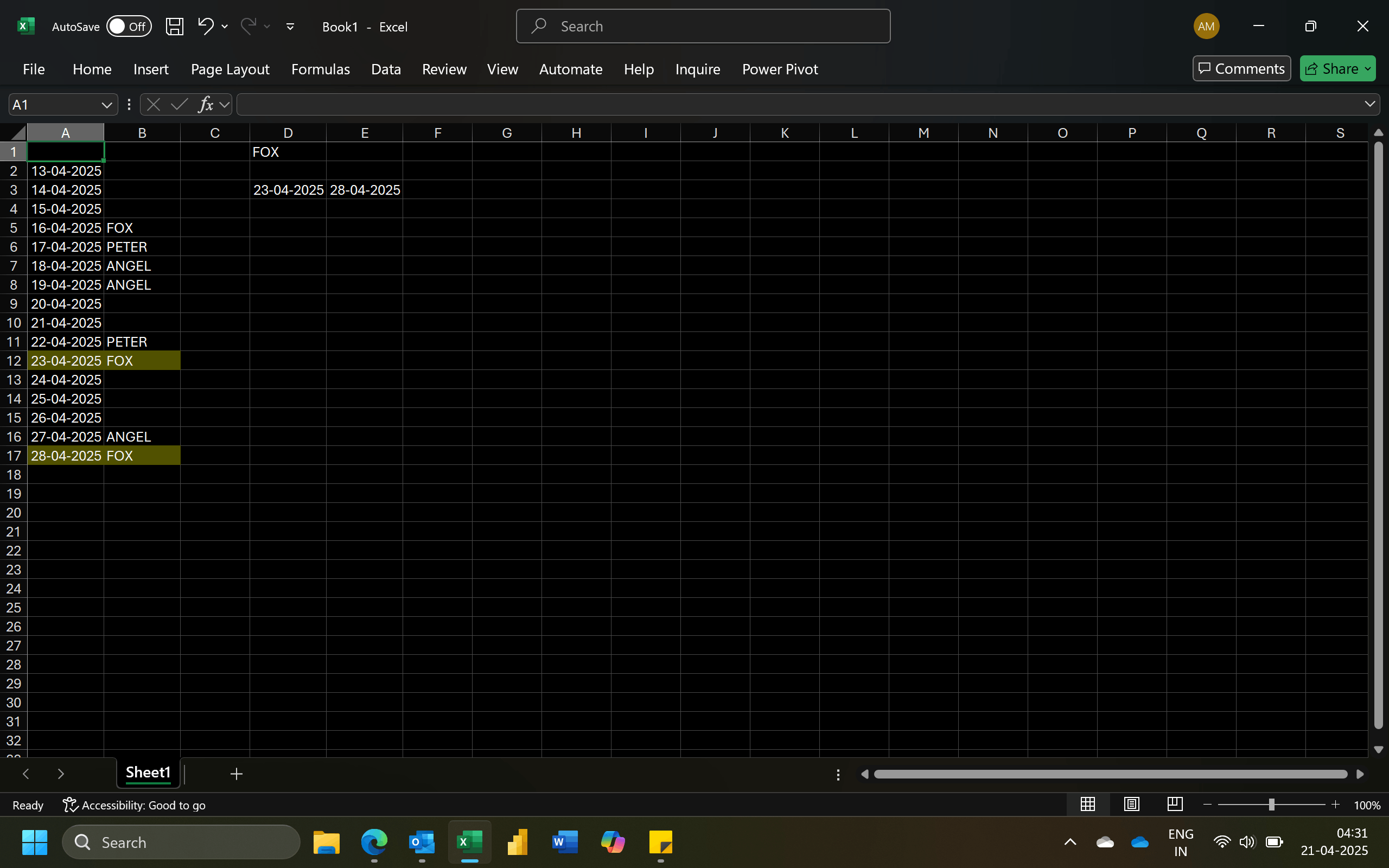This screenshot has height=868, width=1389.
Task: Click the Comments button
Action: pyautogui.click(x=1241, y=69)
